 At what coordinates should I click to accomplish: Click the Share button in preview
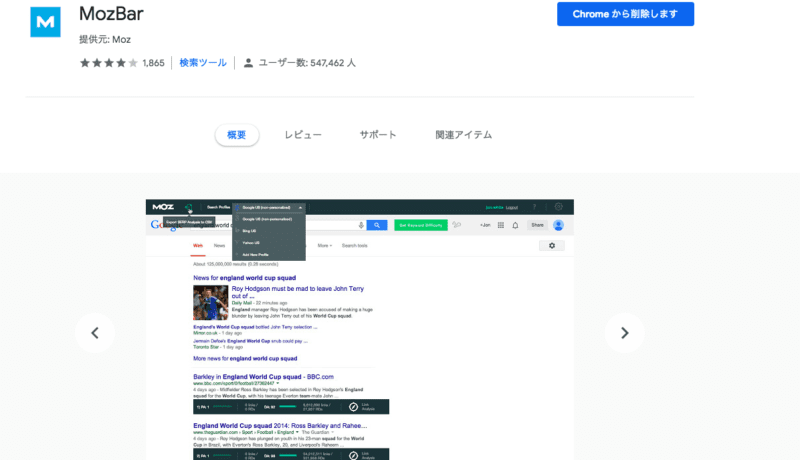[537, 225]
